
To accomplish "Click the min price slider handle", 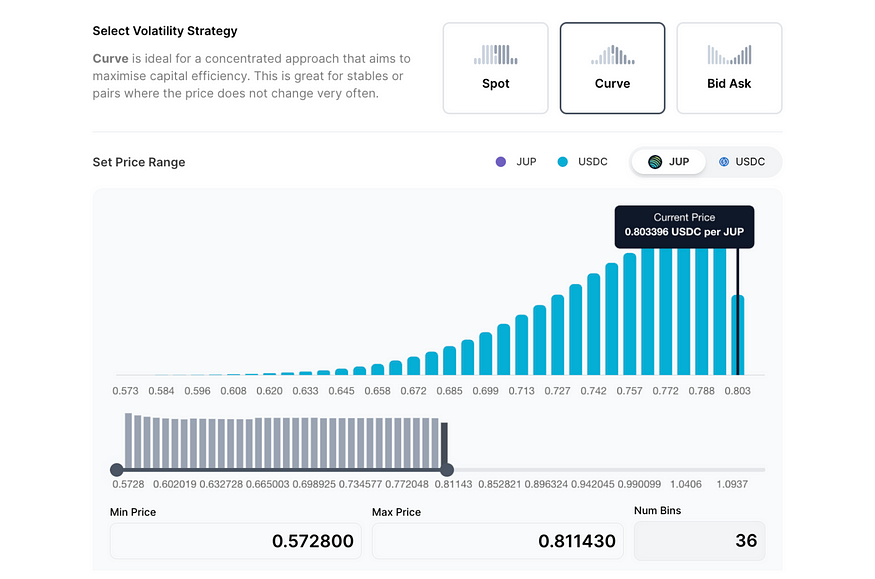I will [117, 470].
